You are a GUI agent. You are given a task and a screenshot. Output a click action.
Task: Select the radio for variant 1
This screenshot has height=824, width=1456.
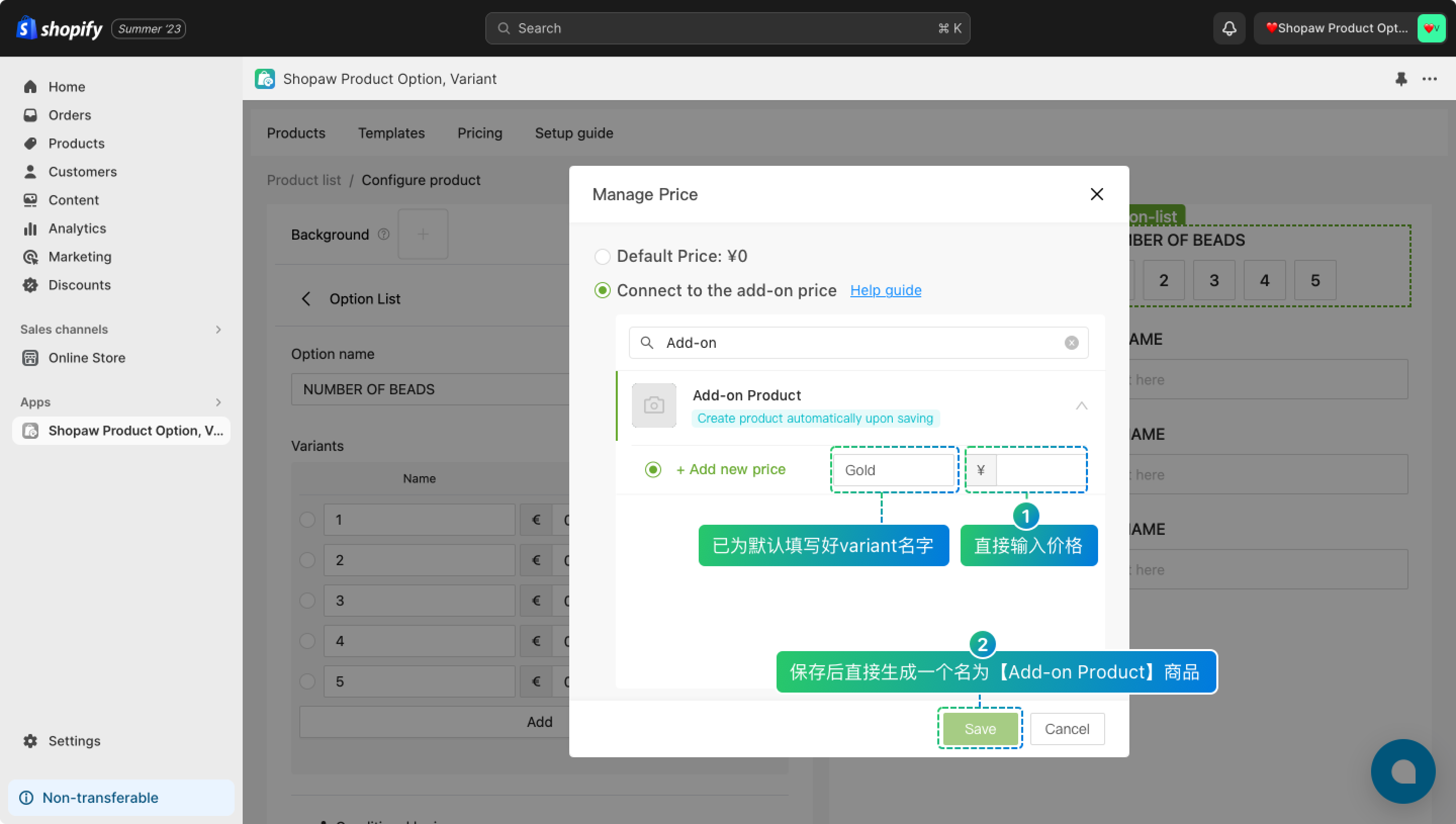307,520
